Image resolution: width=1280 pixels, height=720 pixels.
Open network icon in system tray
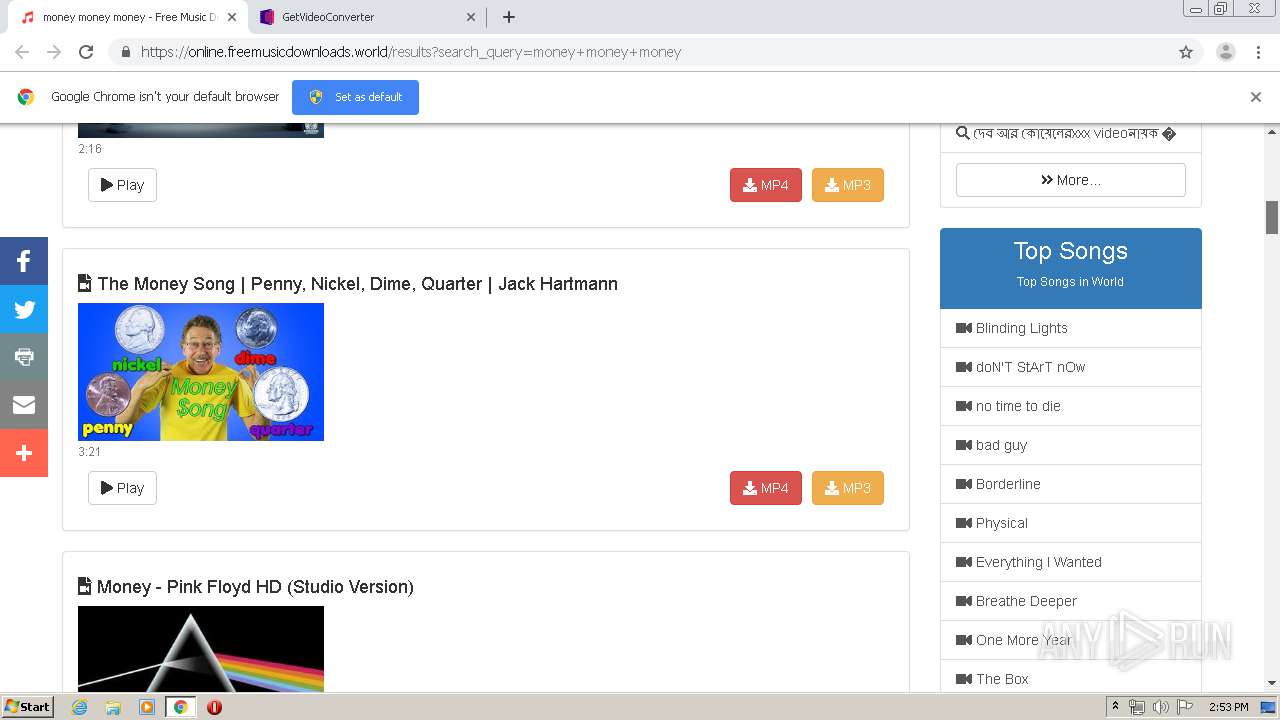[1137, 707]
